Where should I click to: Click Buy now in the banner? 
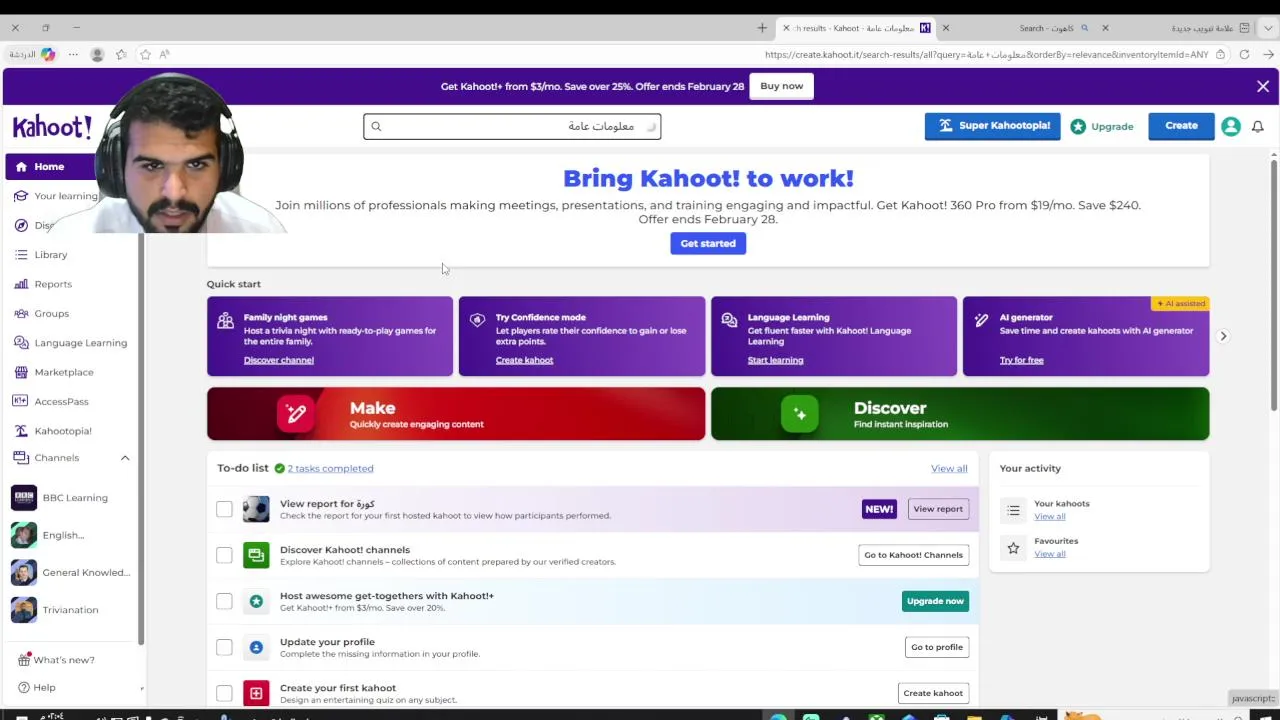[781, 86]
